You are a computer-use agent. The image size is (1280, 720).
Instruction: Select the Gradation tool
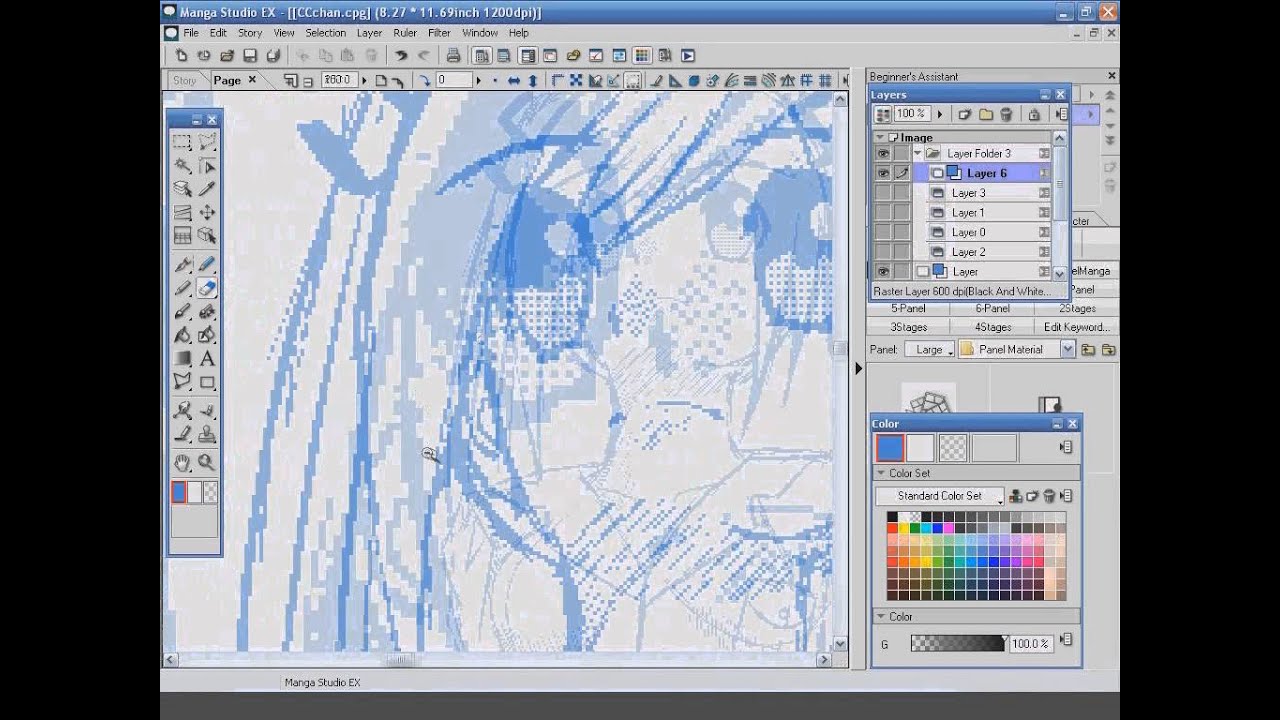[x=182, y=358]
